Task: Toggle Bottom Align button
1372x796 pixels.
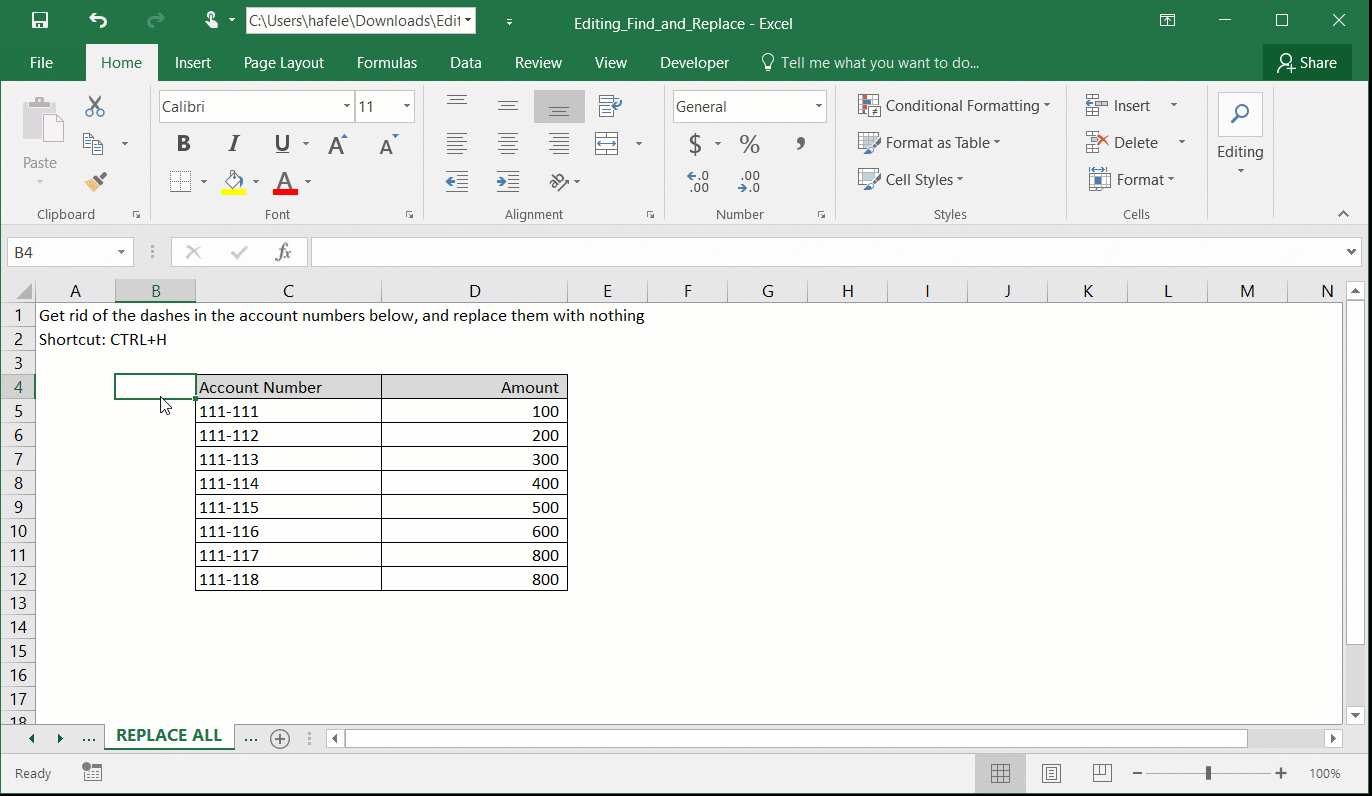Action: (559, 106)
